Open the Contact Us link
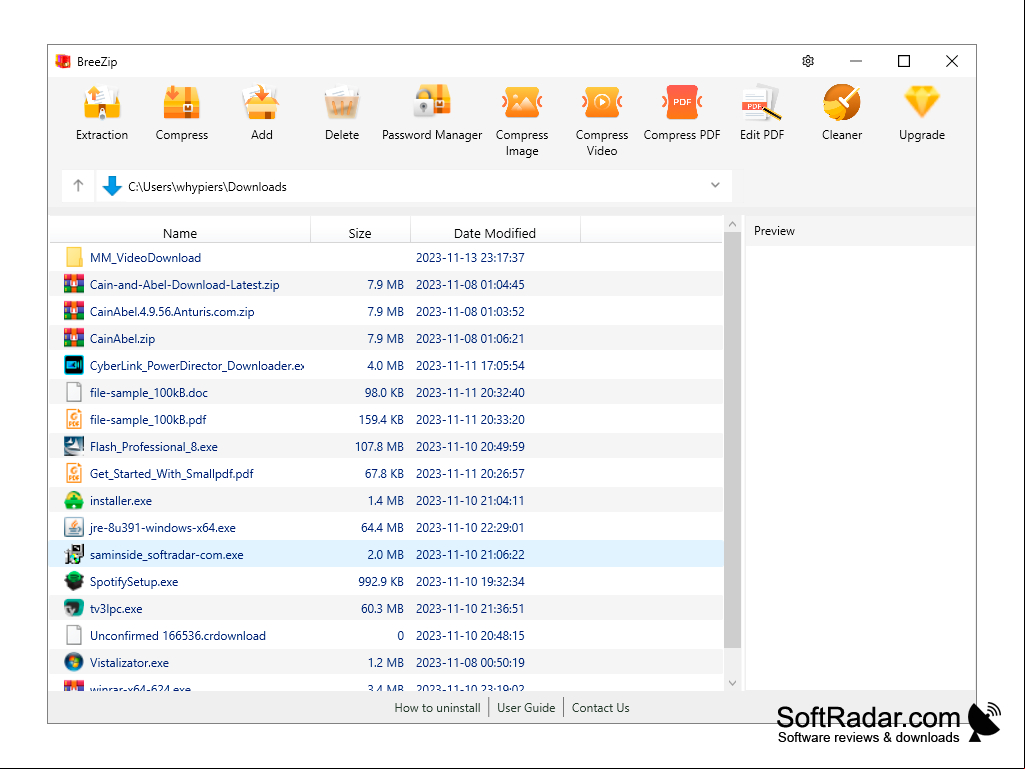This screenshot has width=1025, height=769. [601, 708]
